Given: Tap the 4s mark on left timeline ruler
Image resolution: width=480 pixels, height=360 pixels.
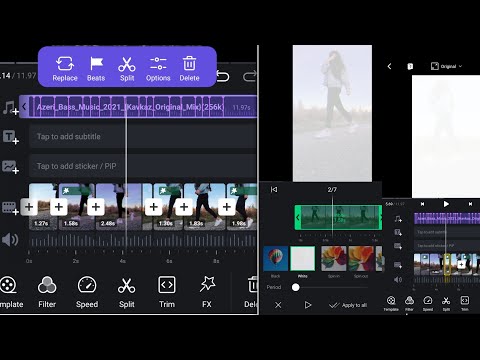Looking at the screenshot, I should (x=123, y=261).
